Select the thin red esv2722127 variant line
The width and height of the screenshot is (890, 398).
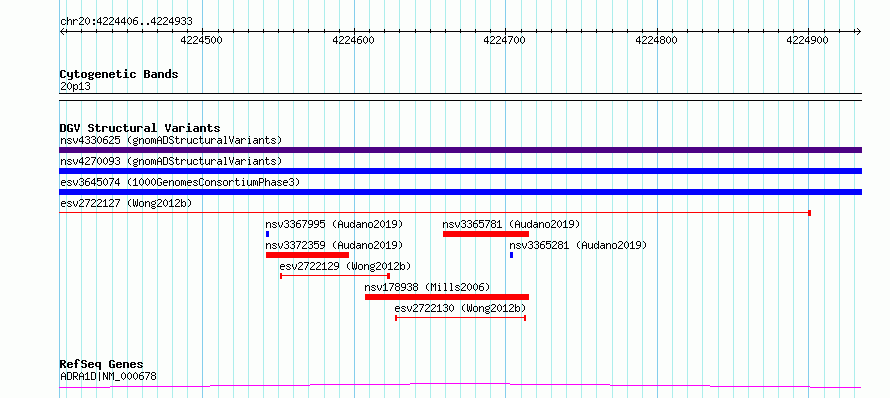(x=435, y=213)
